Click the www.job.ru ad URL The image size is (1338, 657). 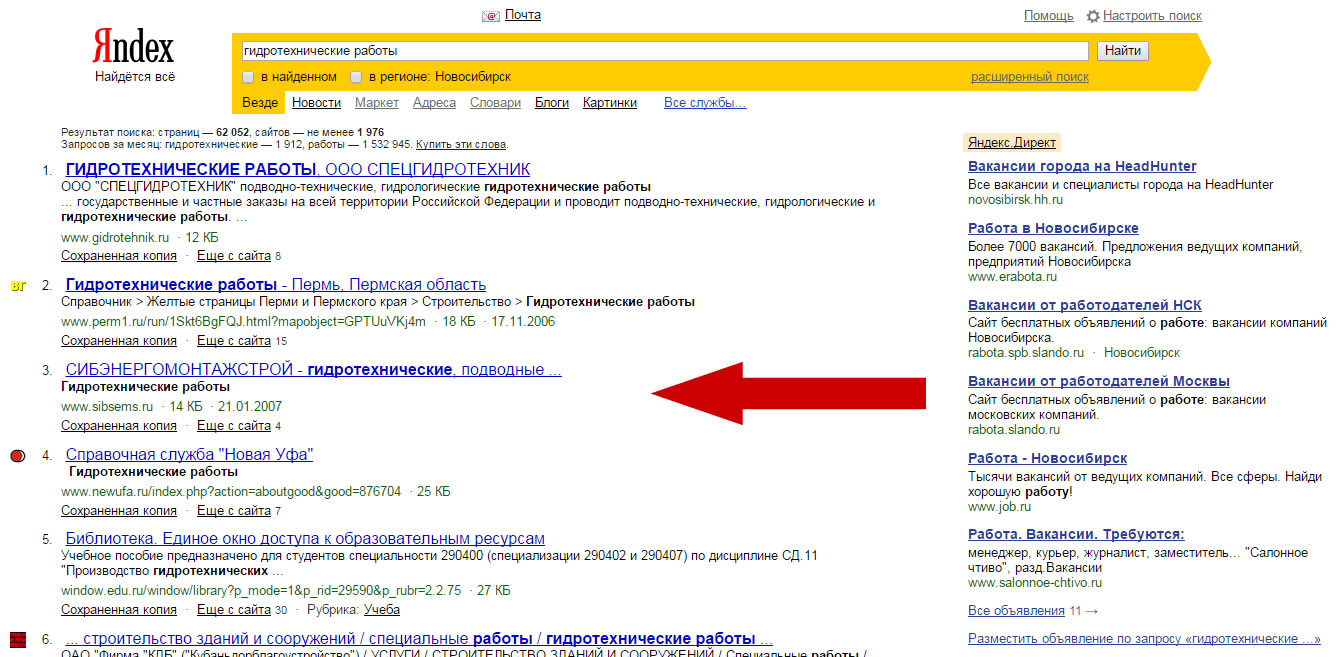pyautogui.click(x=1000, y=507)
